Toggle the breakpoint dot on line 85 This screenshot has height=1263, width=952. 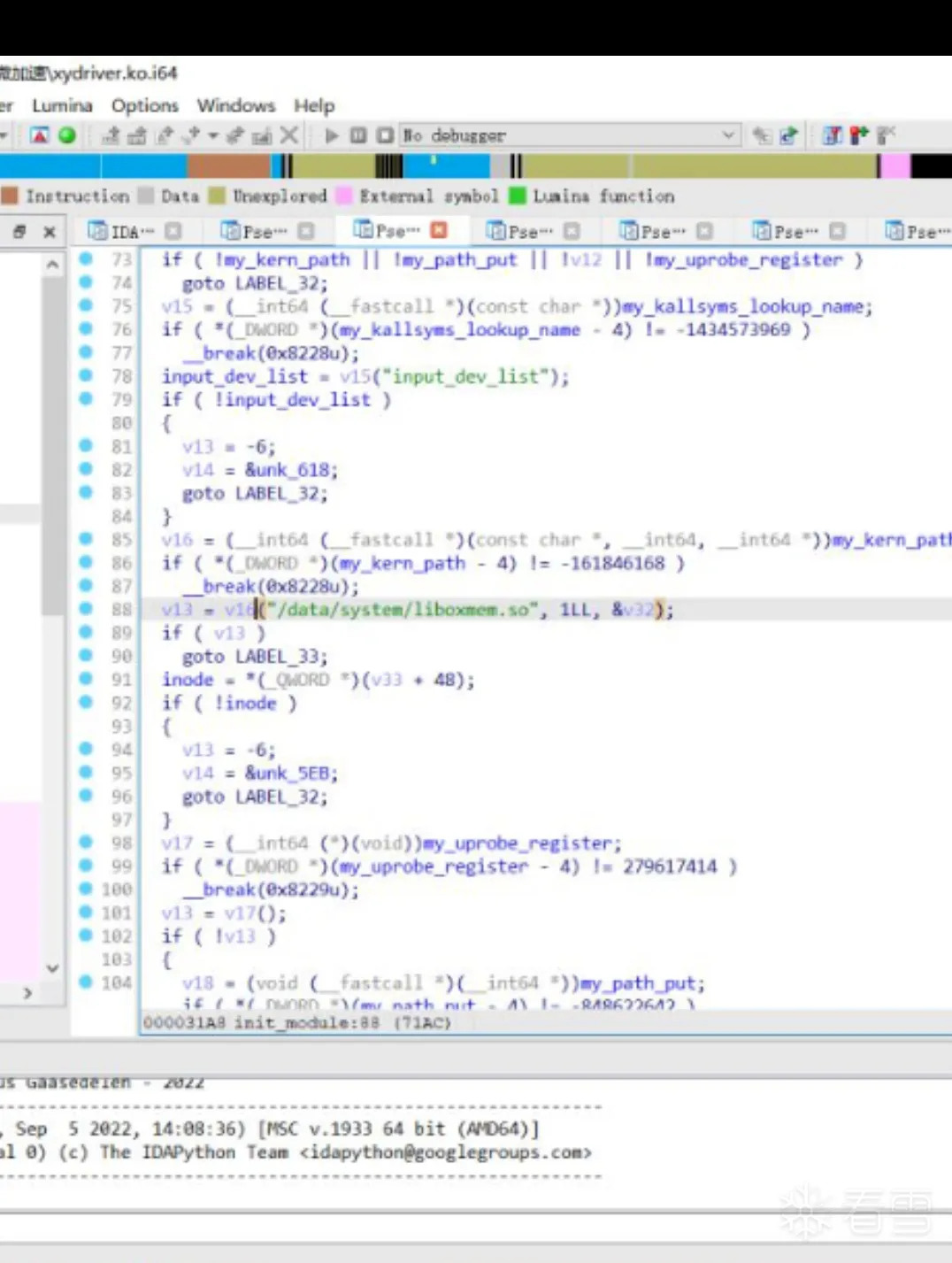point(86,538)
